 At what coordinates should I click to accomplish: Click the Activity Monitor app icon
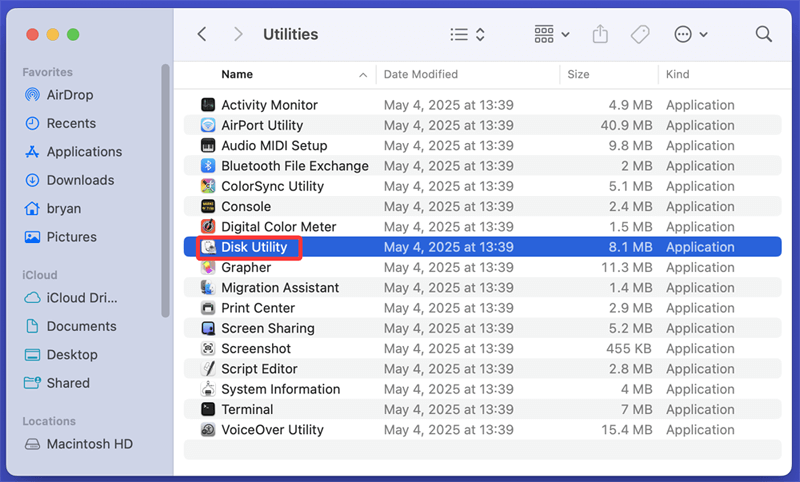[x=208, y=105]
